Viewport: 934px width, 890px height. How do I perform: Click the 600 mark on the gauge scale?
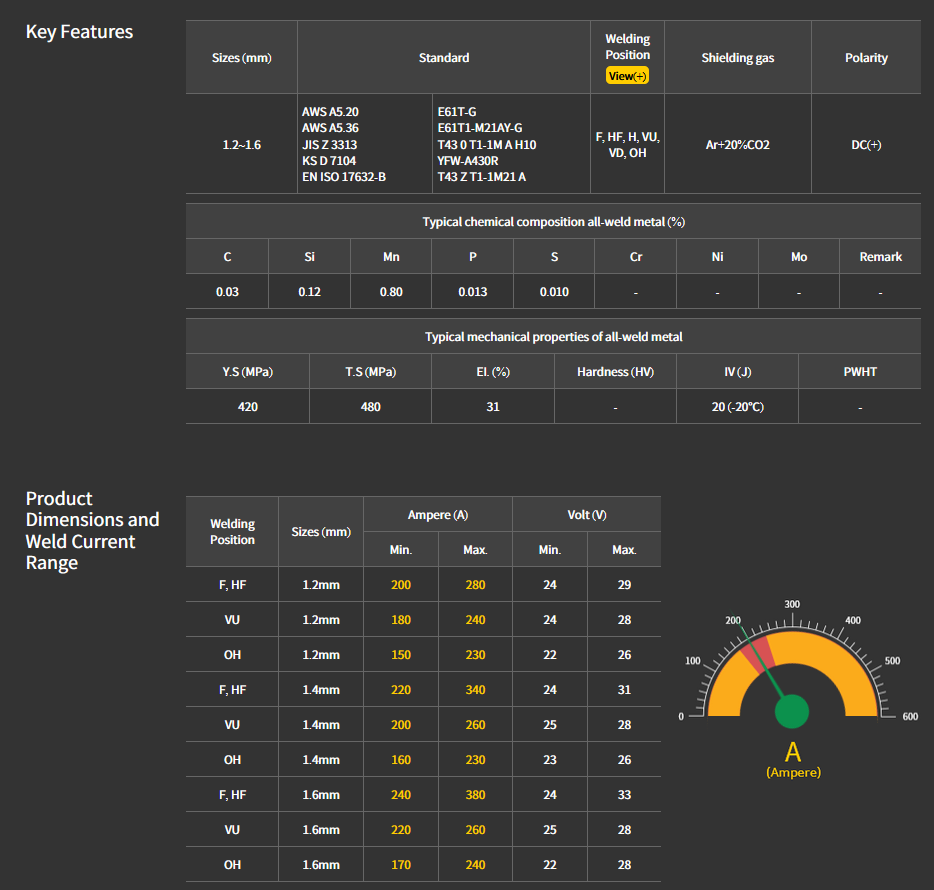click(x=909, y=716)
